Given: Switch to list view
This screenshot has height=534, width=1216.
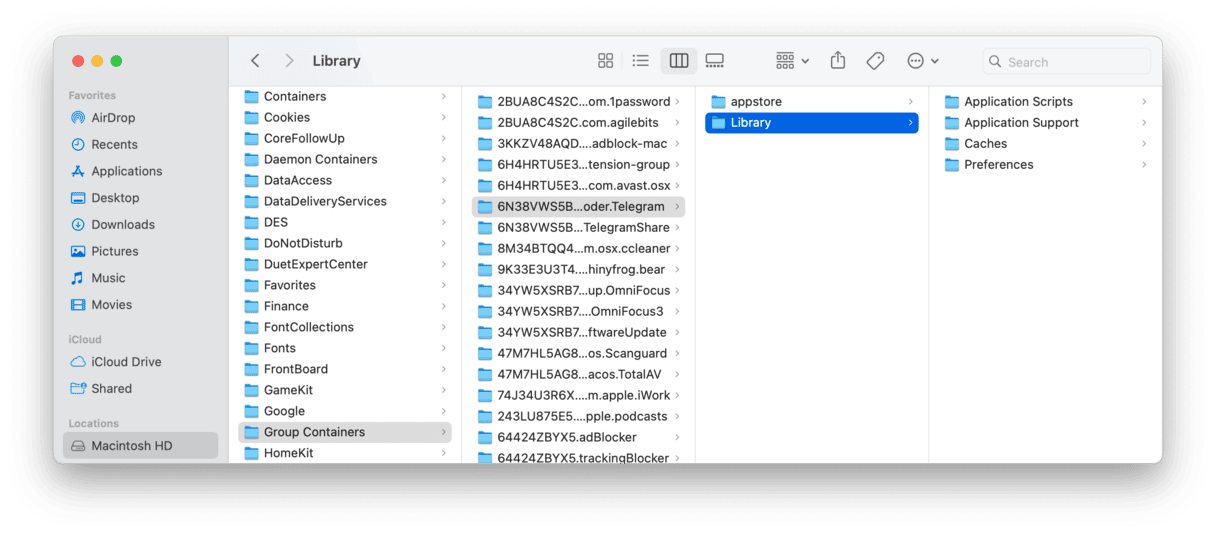Looking at the screenshot, I should click(x=641, y=61).
